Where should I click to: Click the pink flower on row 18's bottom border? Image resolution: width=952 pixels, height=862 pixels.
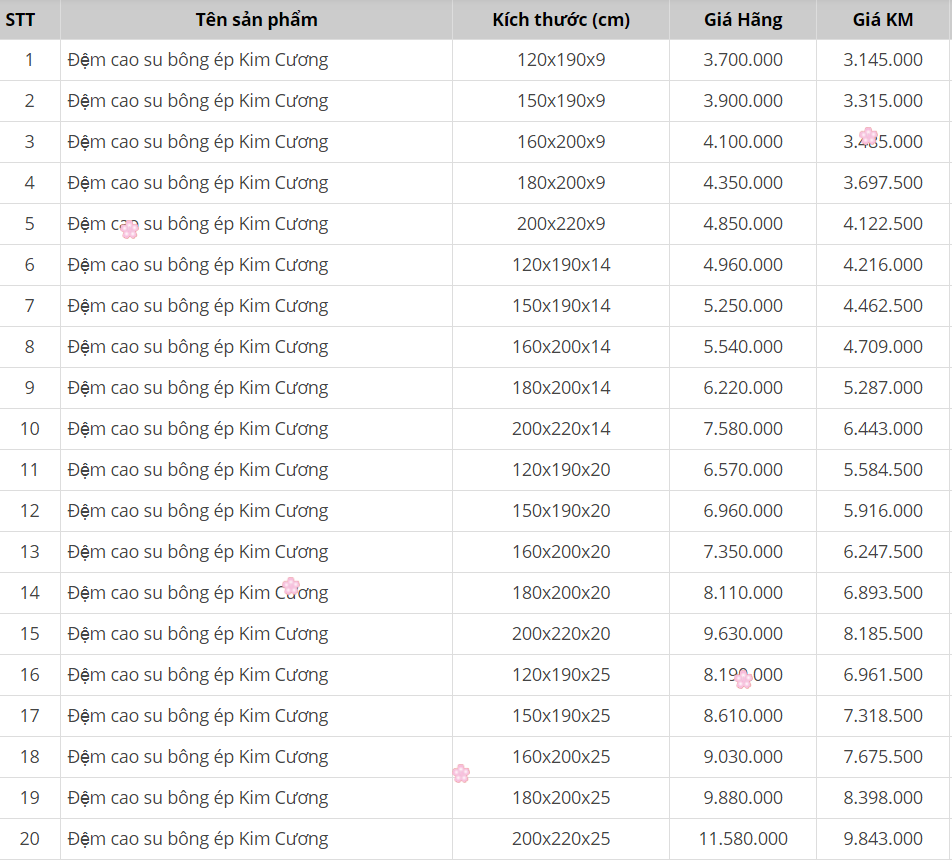tap(460, 773)
